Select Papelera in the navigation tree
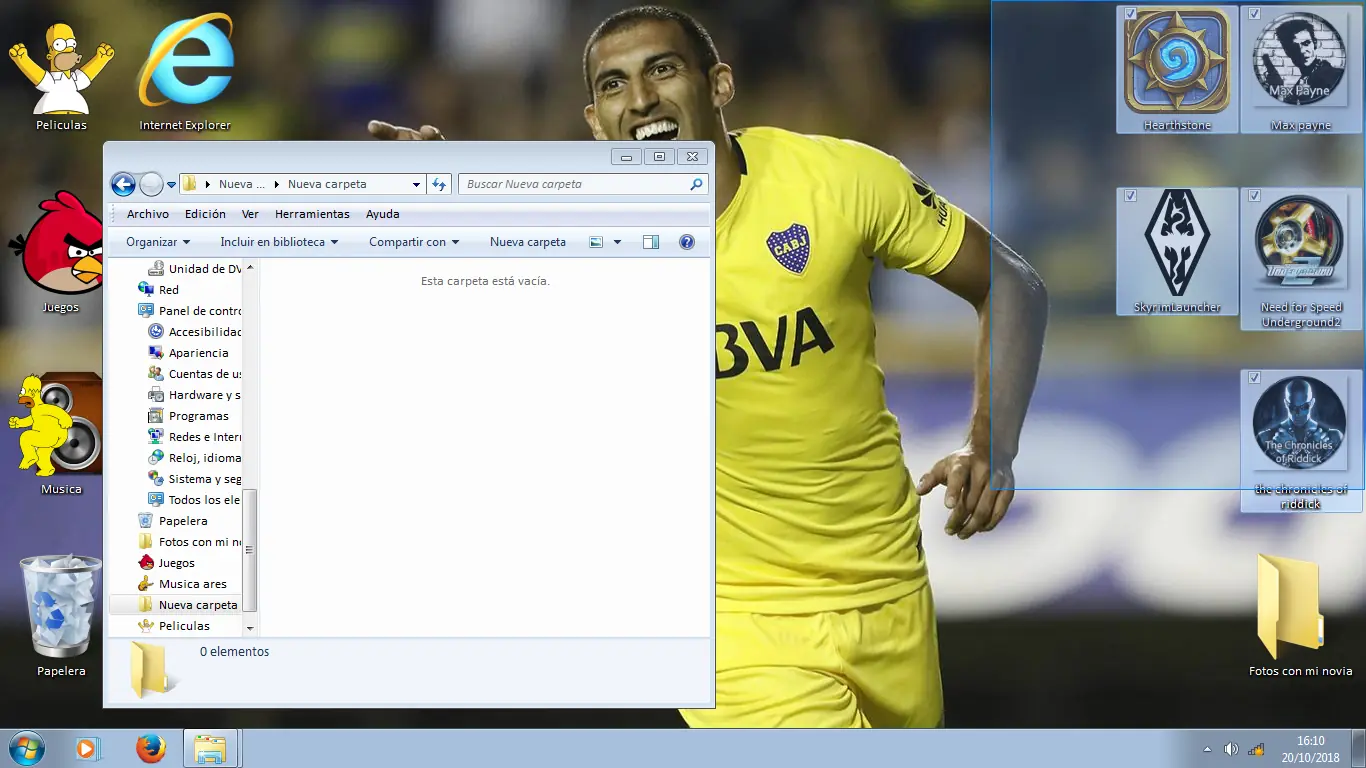The height and width of the screenshot is (768, 1366). click(x=183, y=521)
